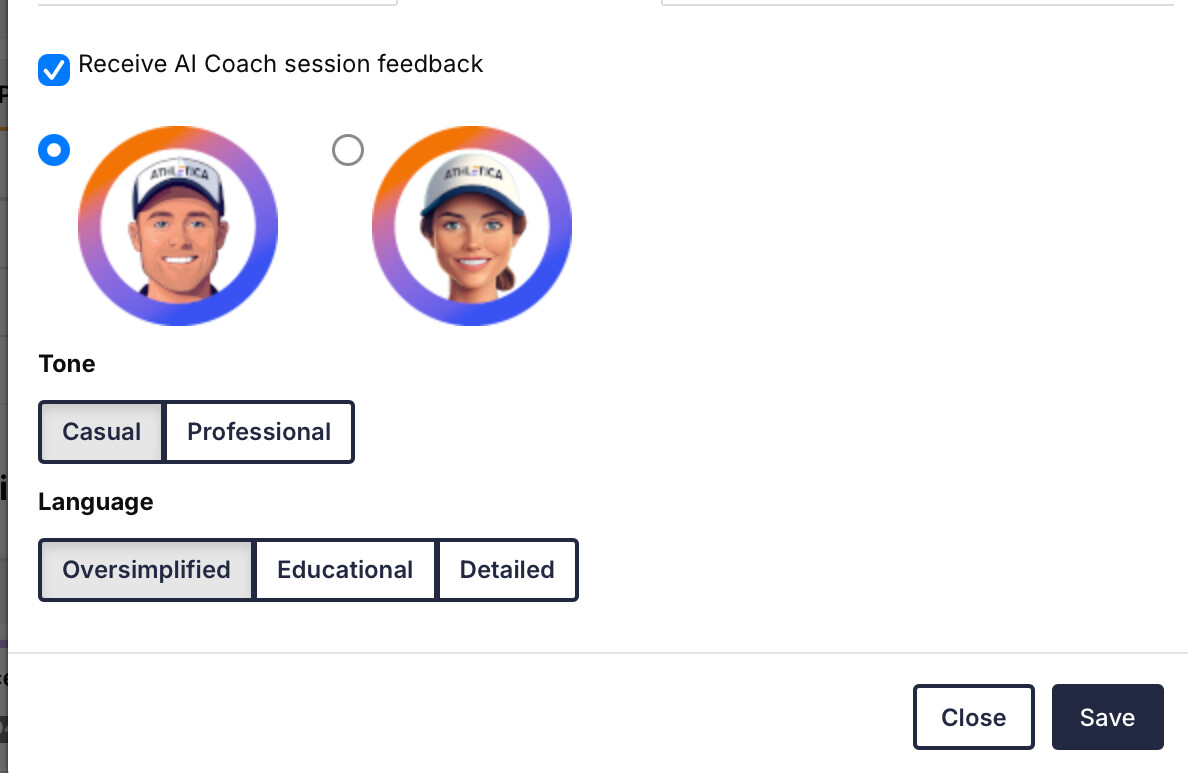This screenshot has width=1188, height=773.
Task: Switch tone to Professional
Action: click(x=259, y=432)
